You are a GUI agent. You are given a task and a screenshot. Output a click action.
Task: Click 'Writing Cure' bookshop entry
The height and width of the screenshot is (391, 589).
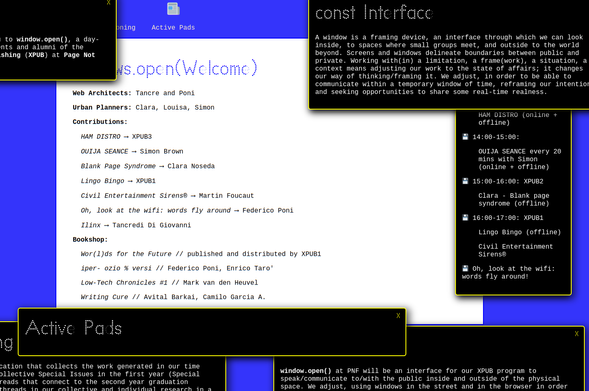pyautogui.click(x=173, y=297)
